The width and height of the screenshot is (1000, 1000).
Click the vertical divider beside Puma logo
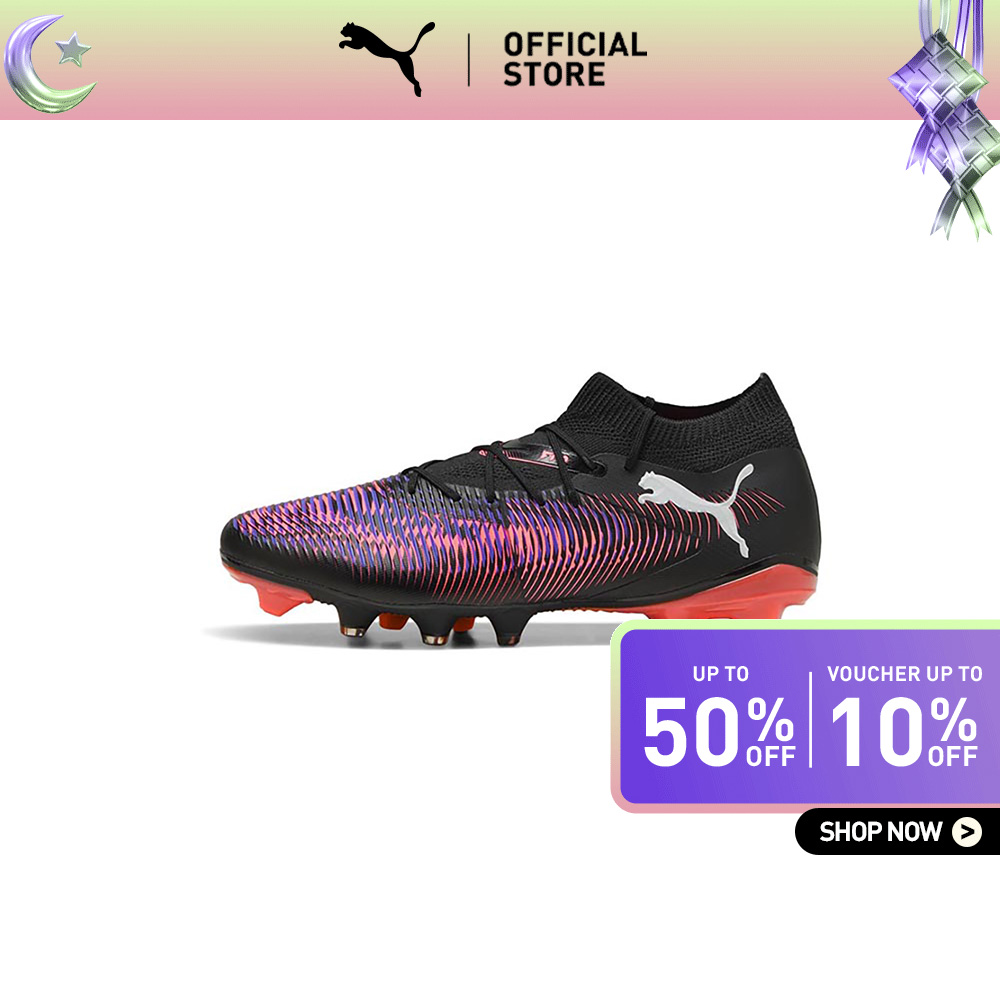[469, 60]
